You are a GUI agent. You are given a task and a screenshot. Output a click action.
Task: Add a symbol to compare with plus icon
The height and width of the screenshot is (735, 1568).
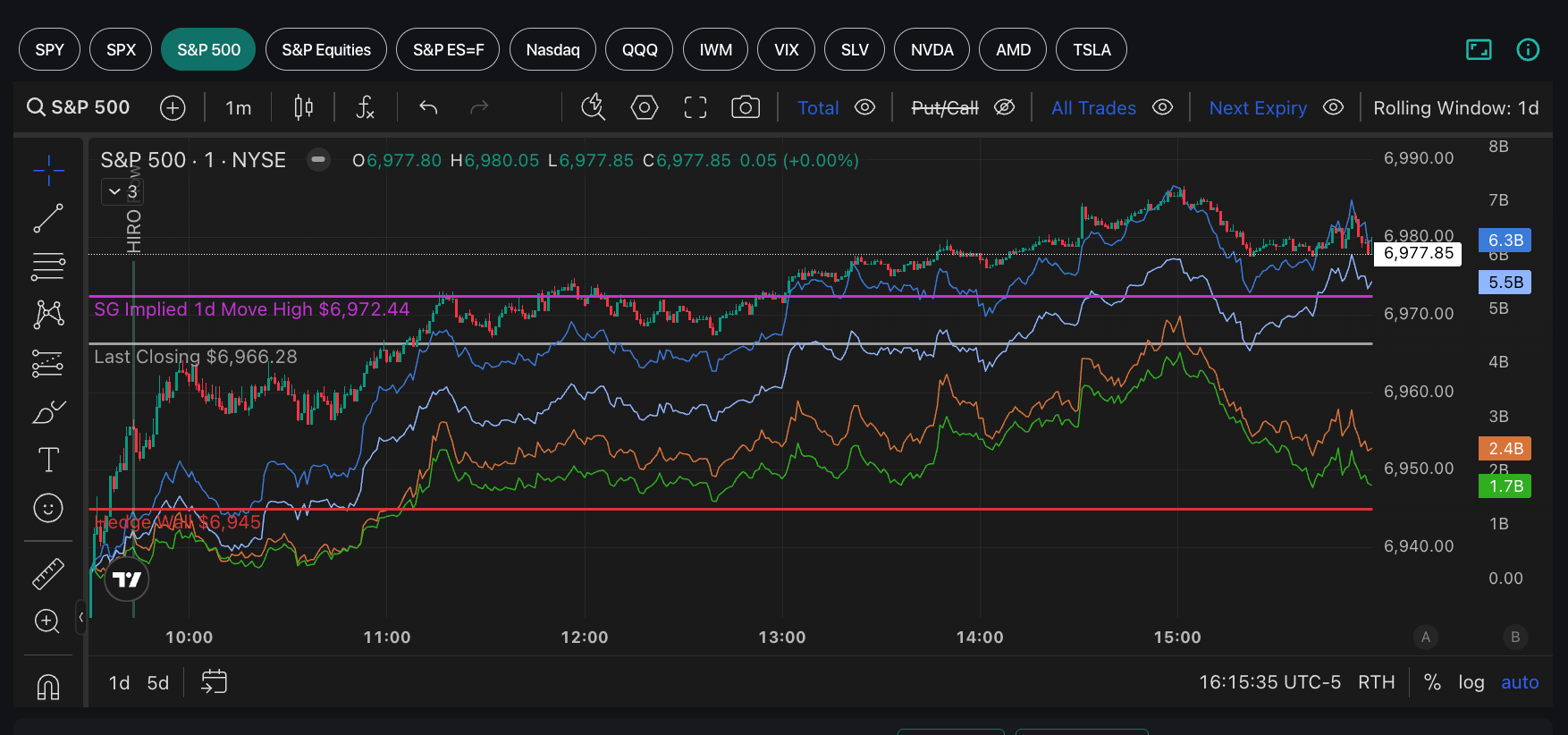coord(173,107)
